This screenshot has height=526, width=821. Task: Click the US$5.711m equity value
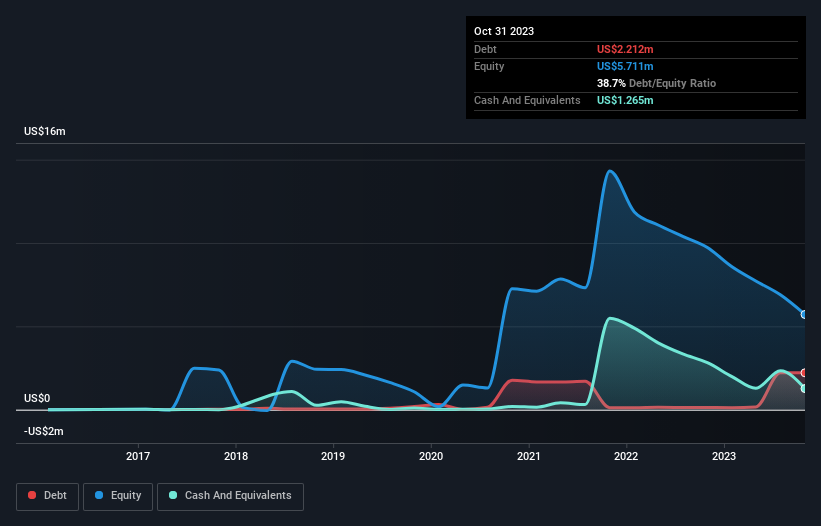[625, 66]
